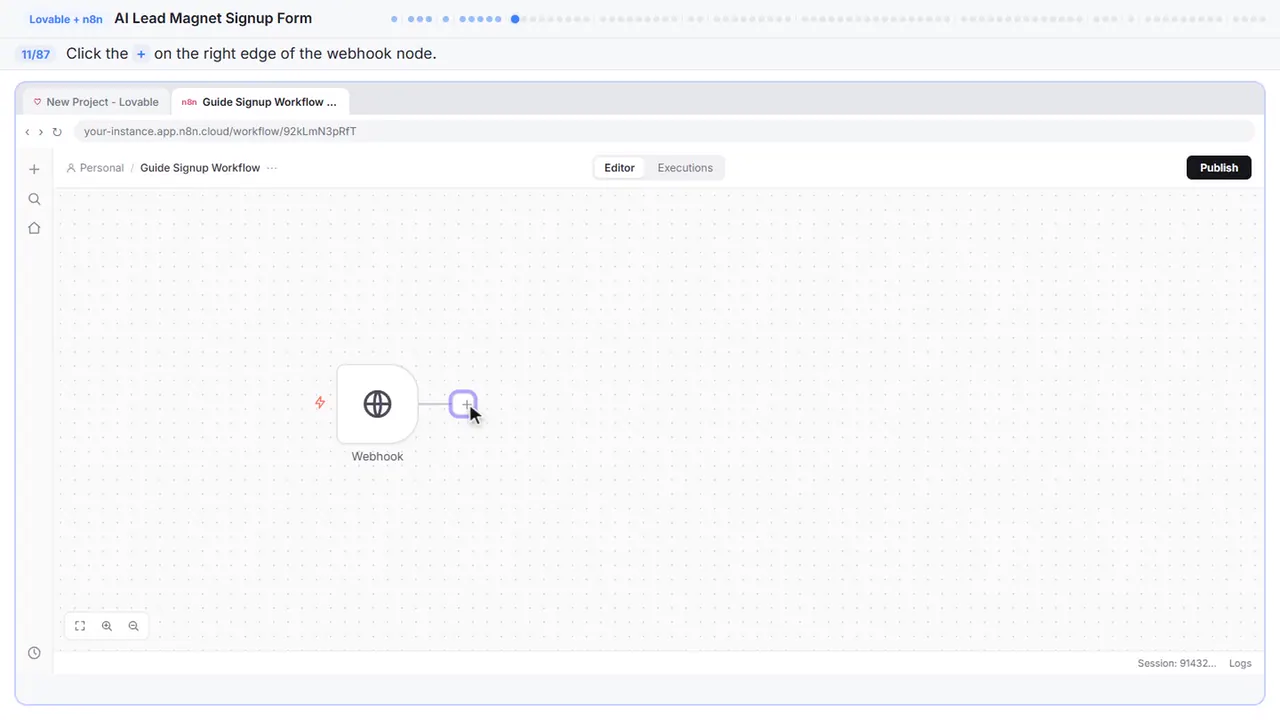The width and height of the screenshot is (1280, 720).
Task: Fit workflow to view on canvas
Action: click(x=80, y=626)
